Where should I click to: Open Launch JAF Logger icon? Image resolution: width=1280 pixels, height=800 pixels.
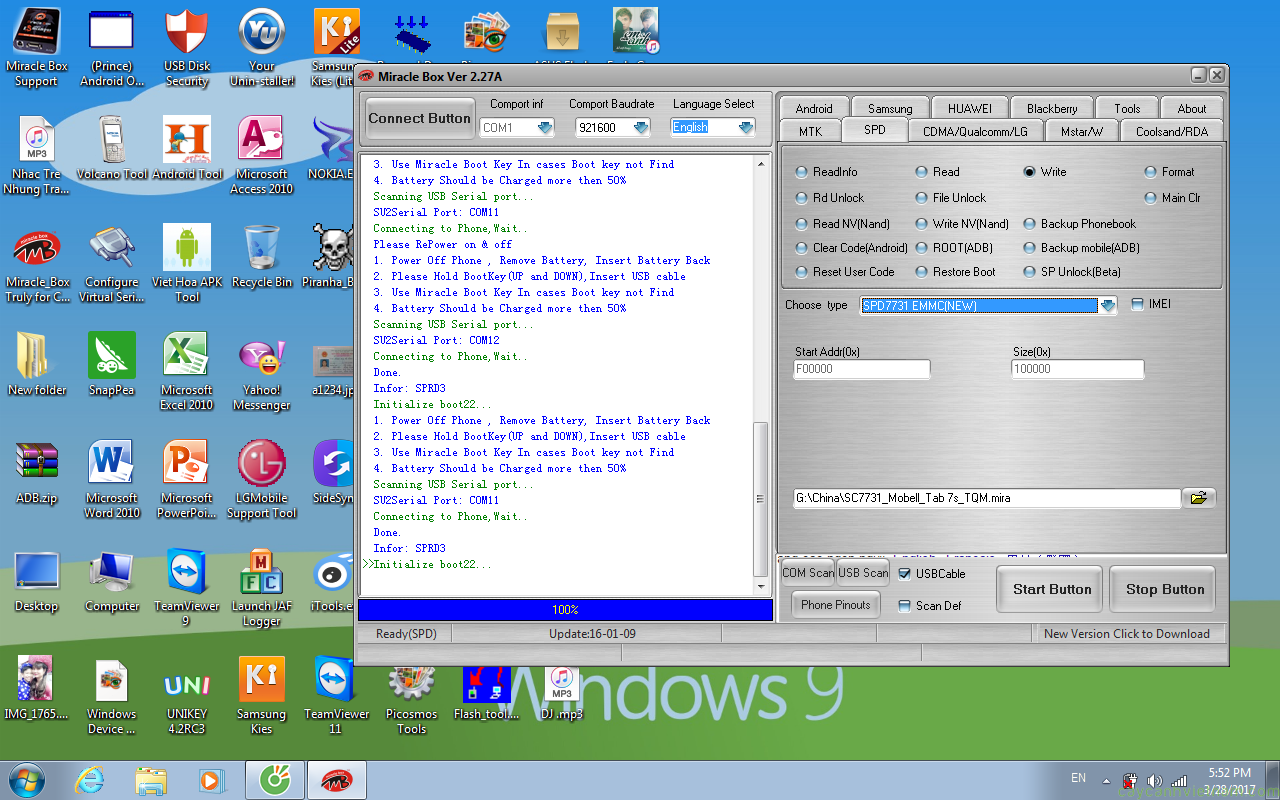262,587
